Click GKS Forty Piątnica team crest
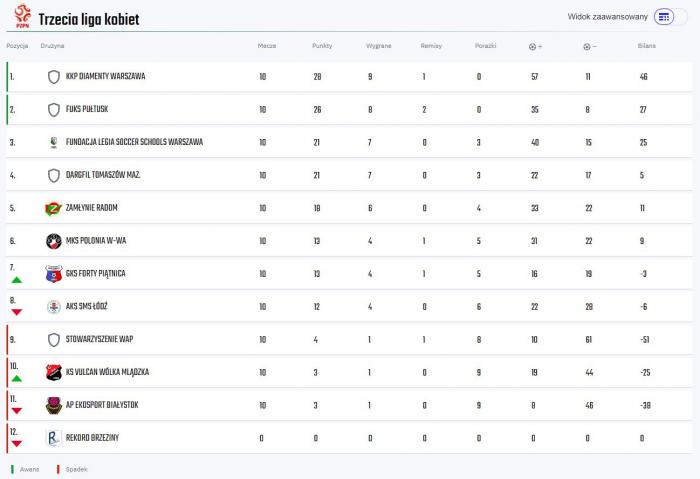Image resolution: width=700 pixels, height=479 pixels. (54, 274)
